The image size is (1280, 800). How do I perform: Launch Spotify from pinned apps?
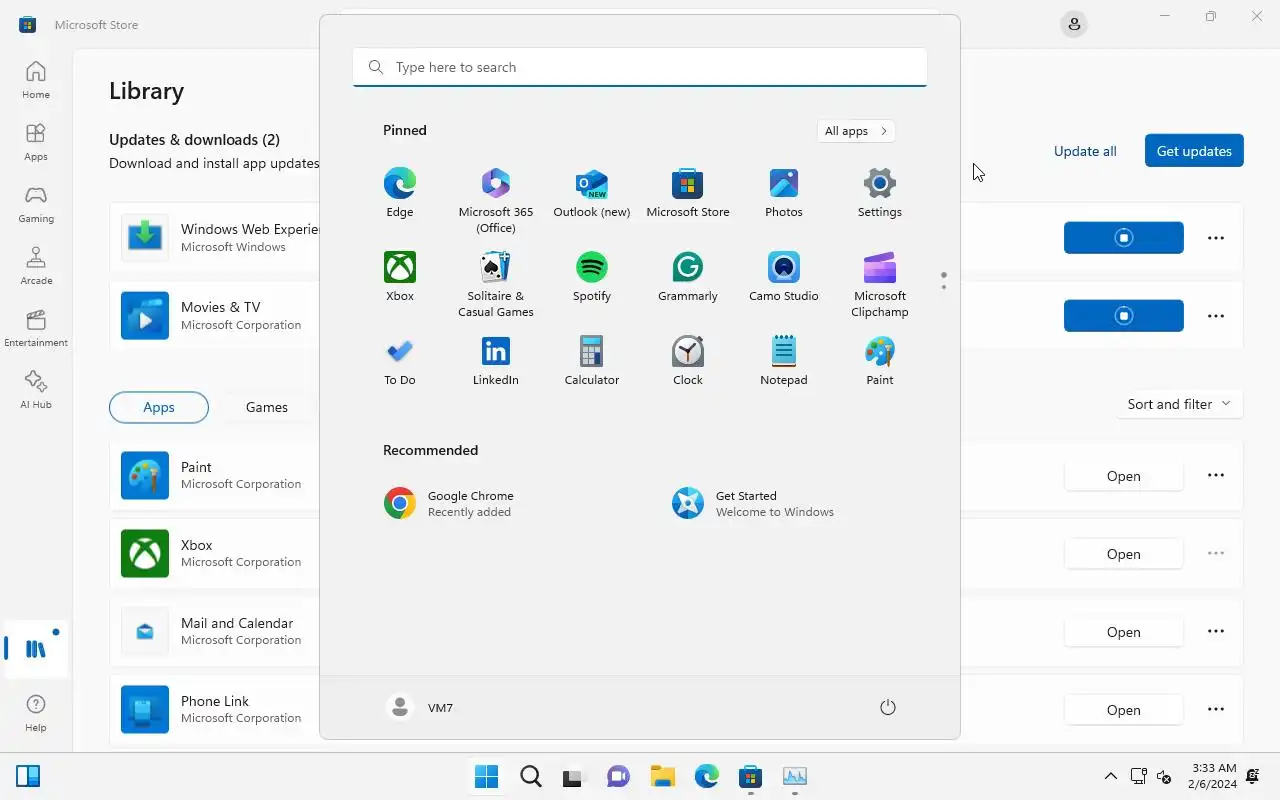(x=592, y=276)
